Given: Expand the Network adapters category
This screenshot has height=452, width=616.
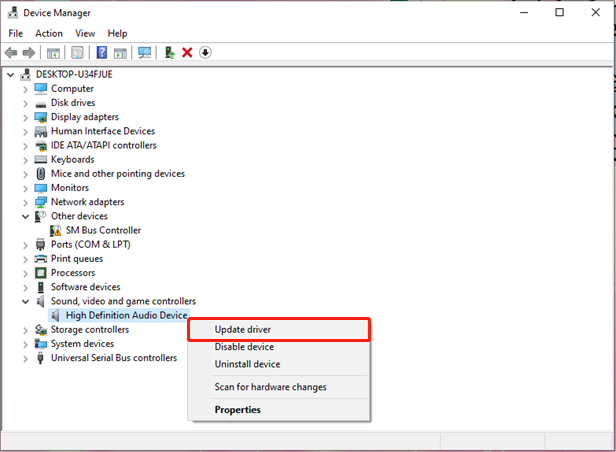Looking at the screenshot, I should click(26, 202).
